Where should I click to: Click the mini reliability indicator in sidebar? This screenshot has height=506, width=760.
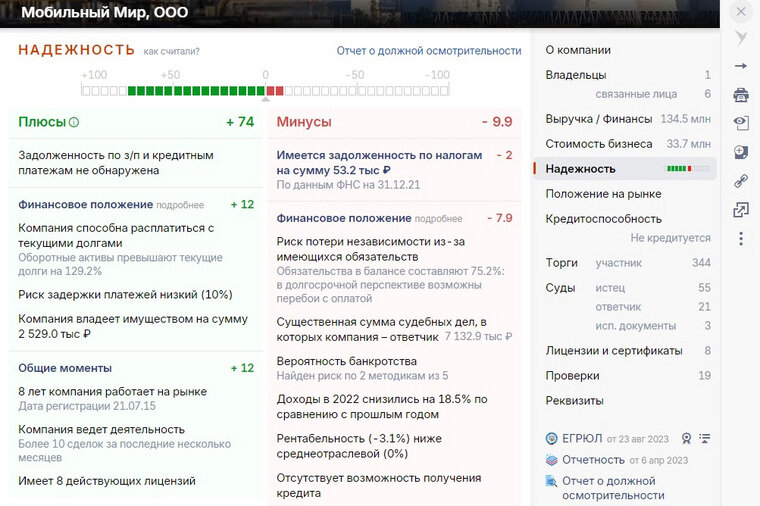(688, 169)
